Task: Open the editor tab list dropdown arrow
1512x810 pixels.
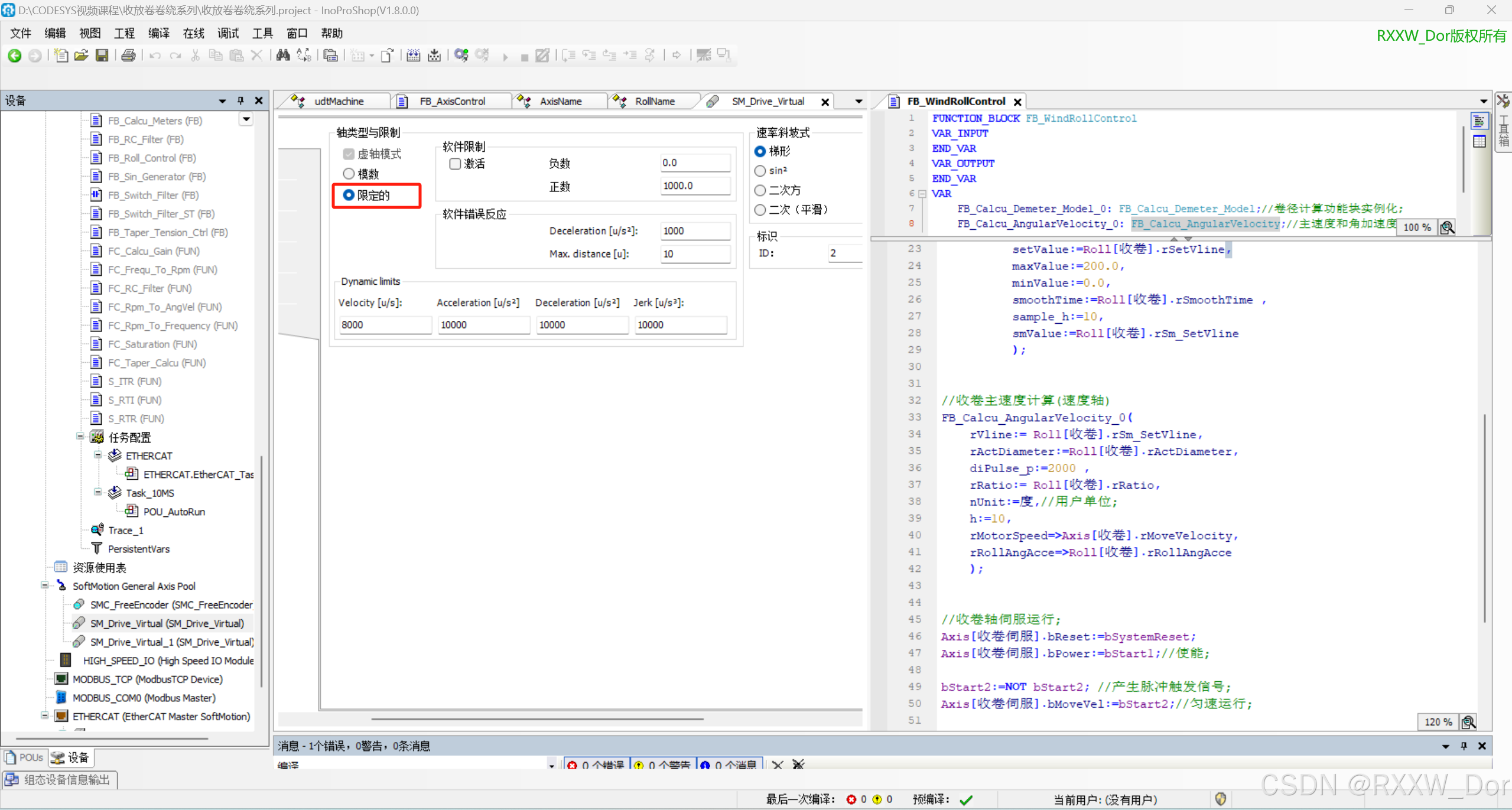Action: (x=859, y=102)
